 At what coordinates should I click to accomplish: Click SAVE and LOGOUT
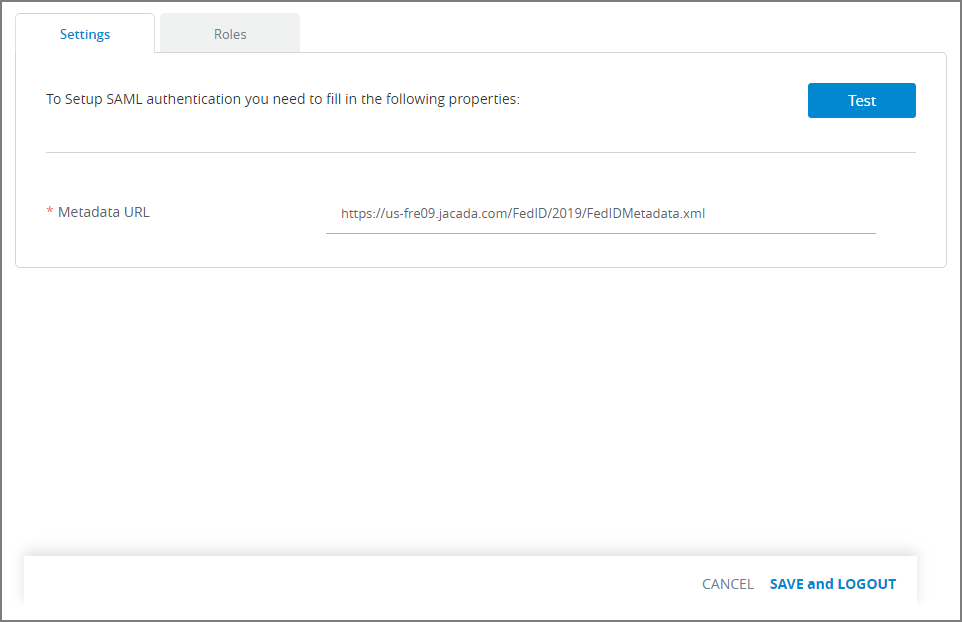[833, 584]
